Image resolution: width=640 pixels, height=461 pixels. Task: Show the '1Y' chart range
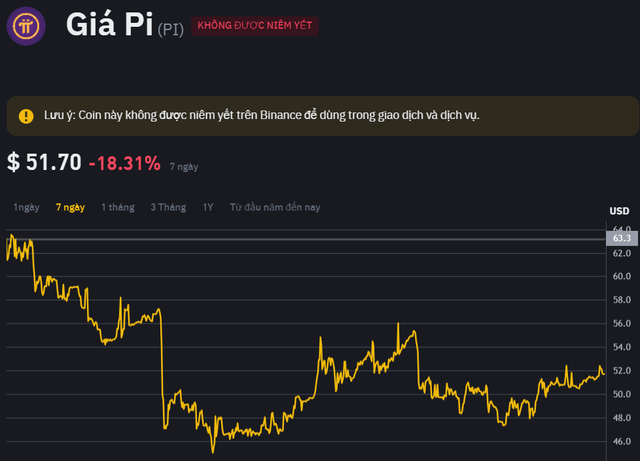208,207
